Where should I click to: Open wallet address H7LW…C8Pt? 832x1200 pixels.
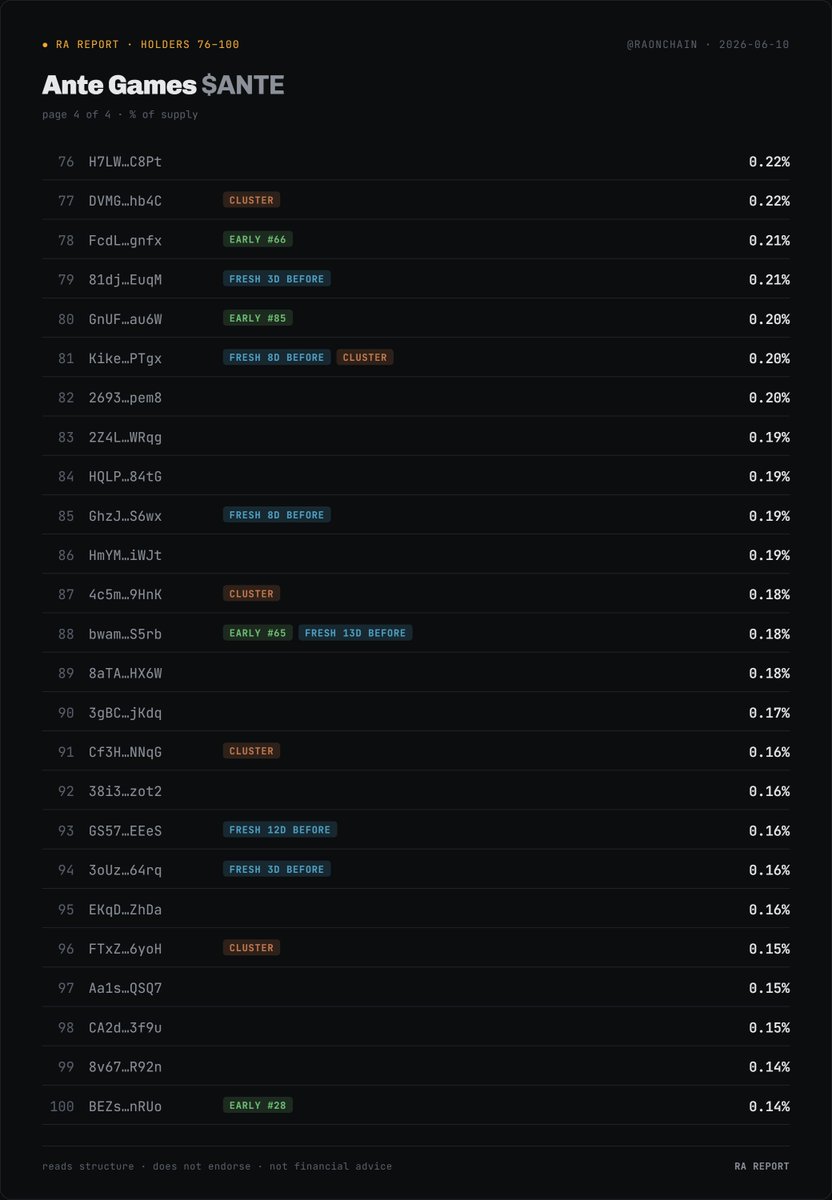pyautogui.click(x=125, y=161)
